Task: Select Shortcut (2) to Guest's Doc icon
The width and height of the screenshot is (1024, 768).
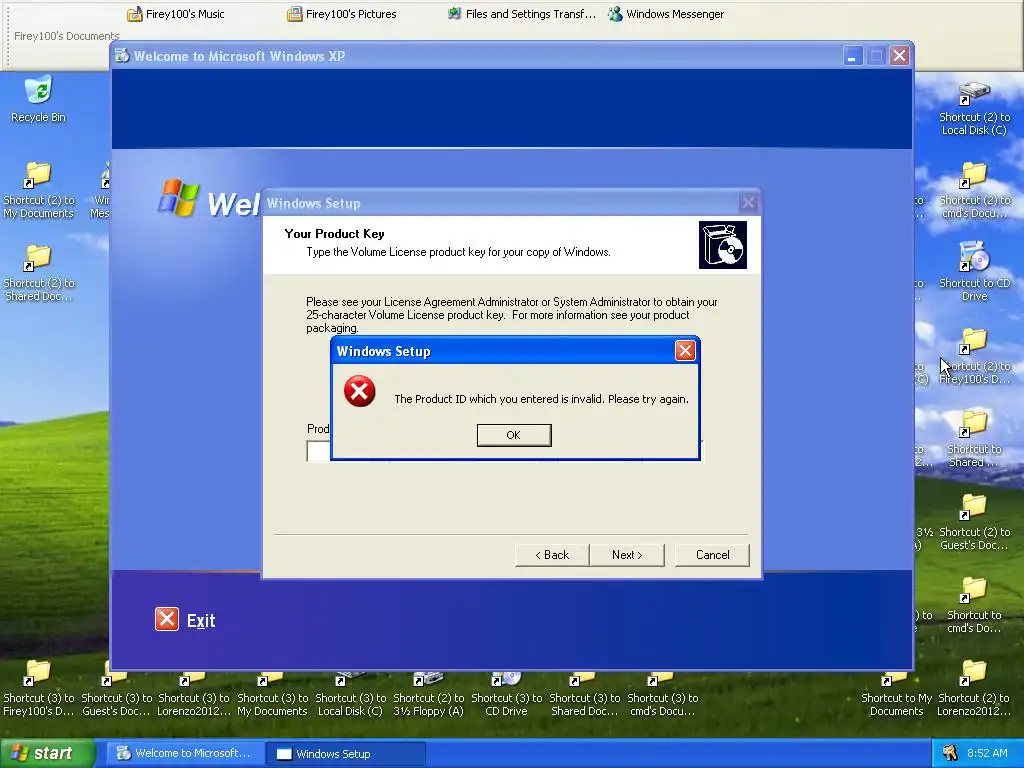Action: point(974,522)
